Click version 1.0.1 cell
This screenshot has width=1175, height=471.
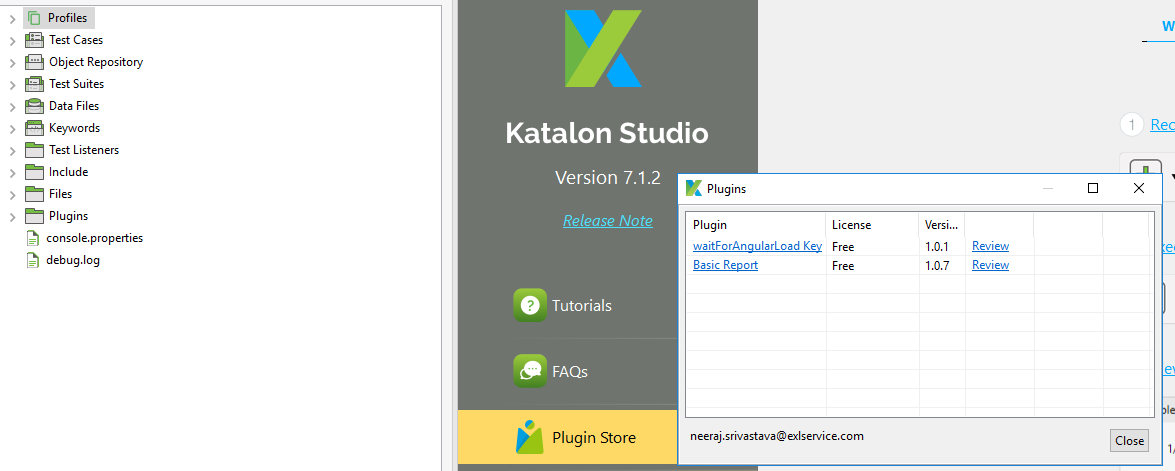[937, 246]
